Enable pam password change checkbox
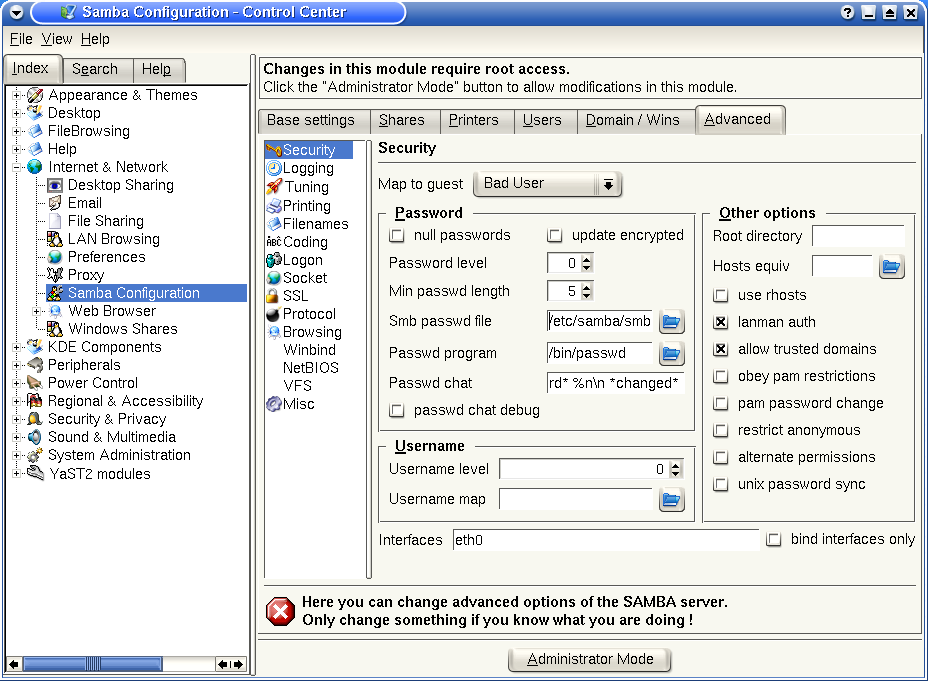The image size is (928, 681). 720,404
